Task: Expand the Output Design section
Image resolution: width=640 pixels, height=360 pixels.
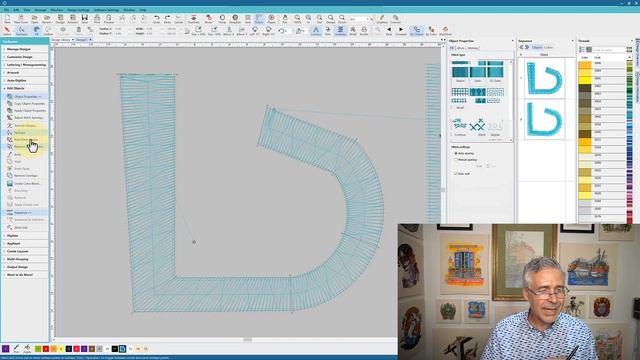Action: (x=24, y=267)
